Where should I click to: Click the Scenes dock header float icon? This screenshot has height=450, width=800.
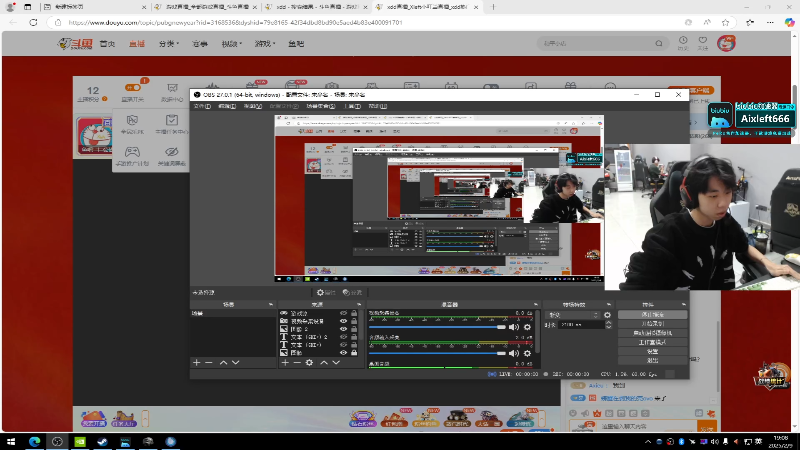(270, 304)
